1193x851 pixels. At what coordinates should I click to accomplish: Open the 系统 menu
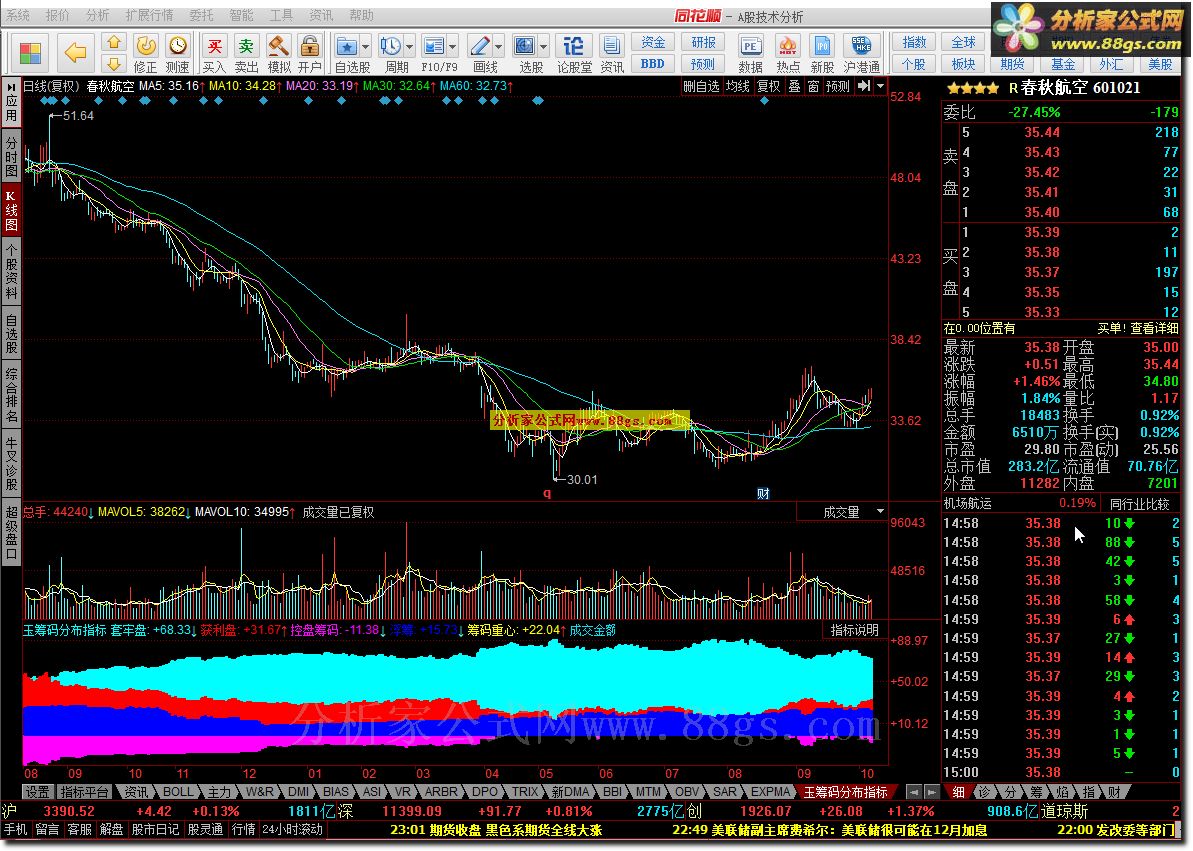point(17,14)
